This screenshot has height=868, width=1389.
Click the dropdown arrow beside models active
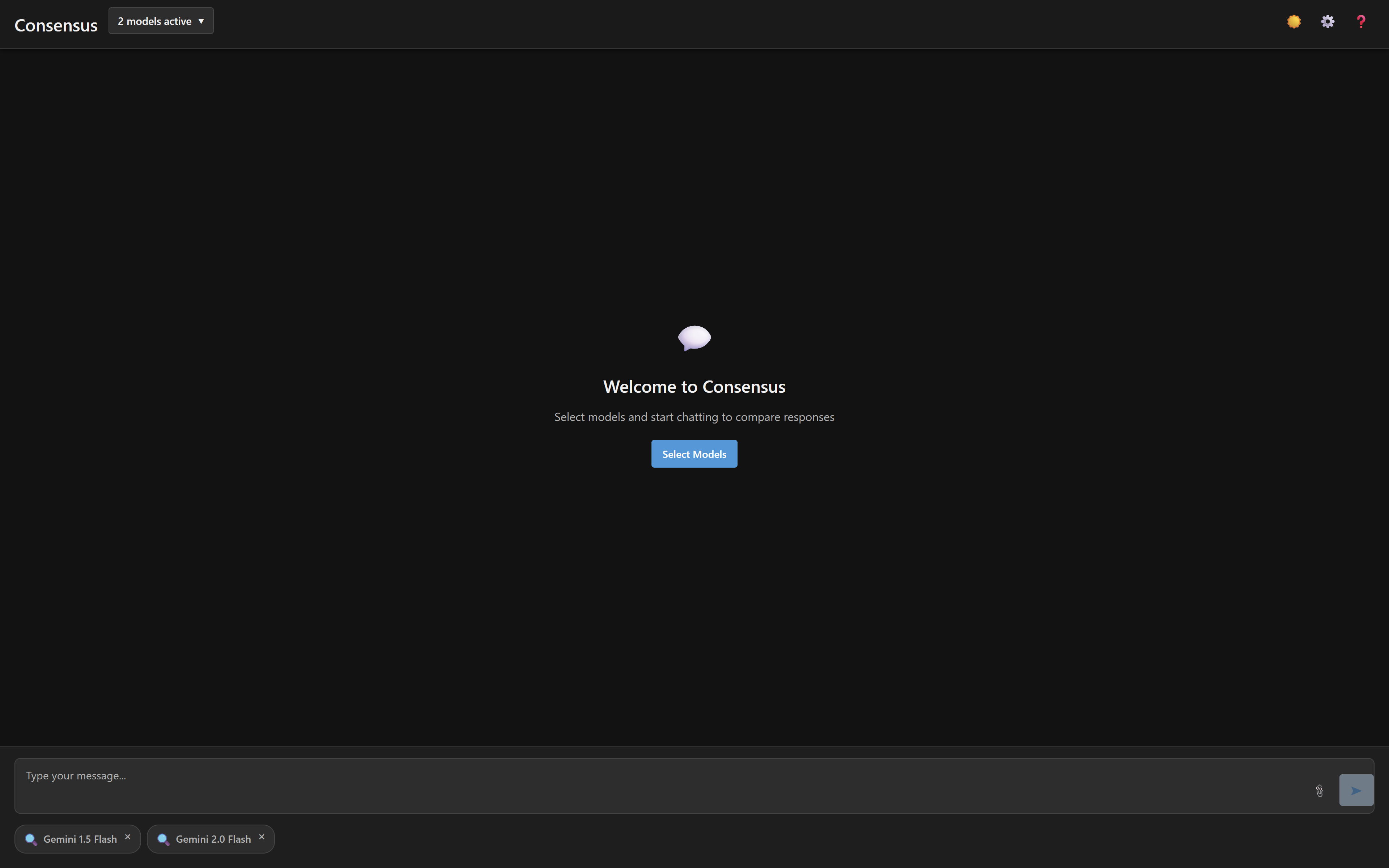click(201, 21)
